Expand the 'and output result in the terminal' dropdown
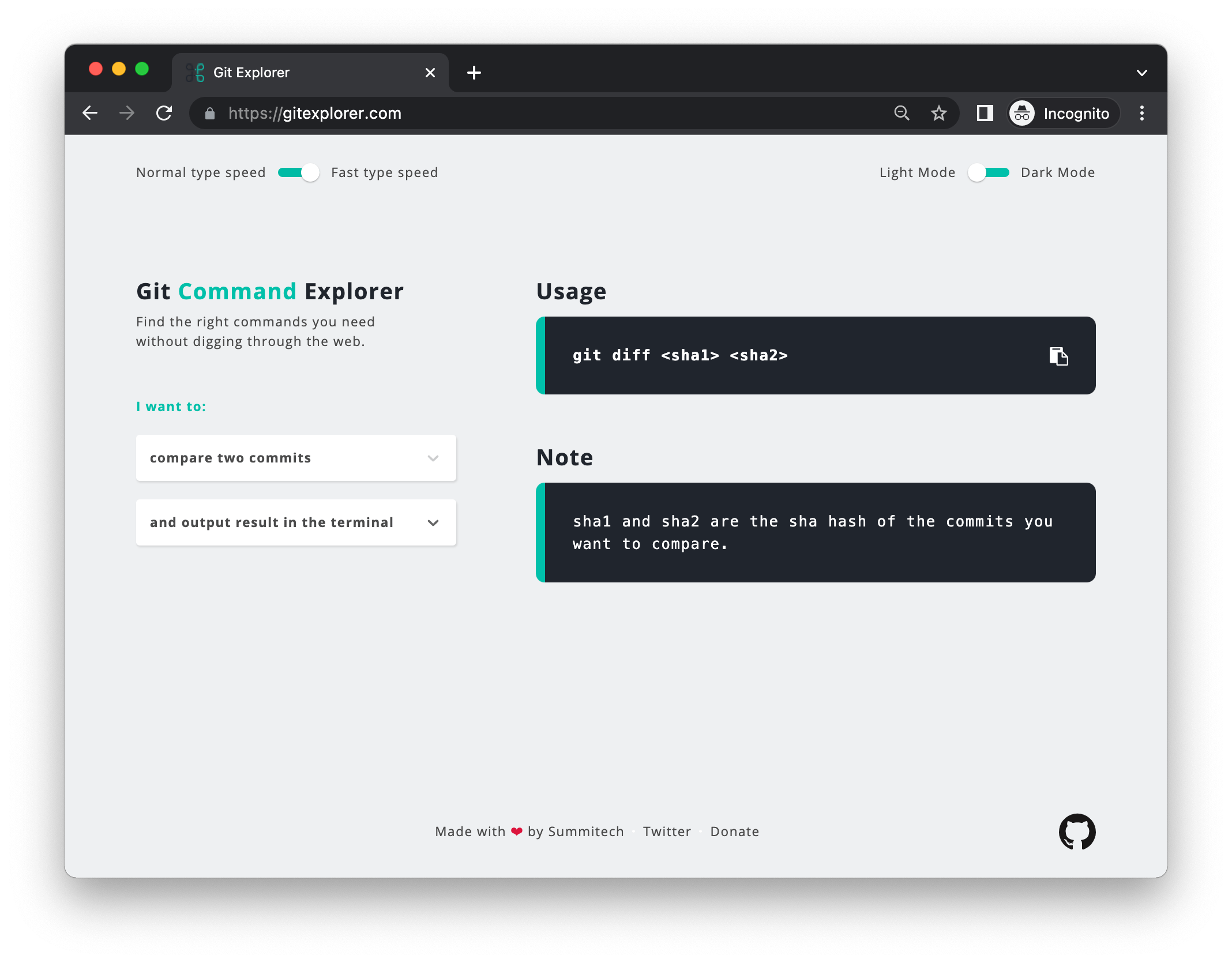Image resolution: width=1232 pixels, height=963 pixels. 296,522
